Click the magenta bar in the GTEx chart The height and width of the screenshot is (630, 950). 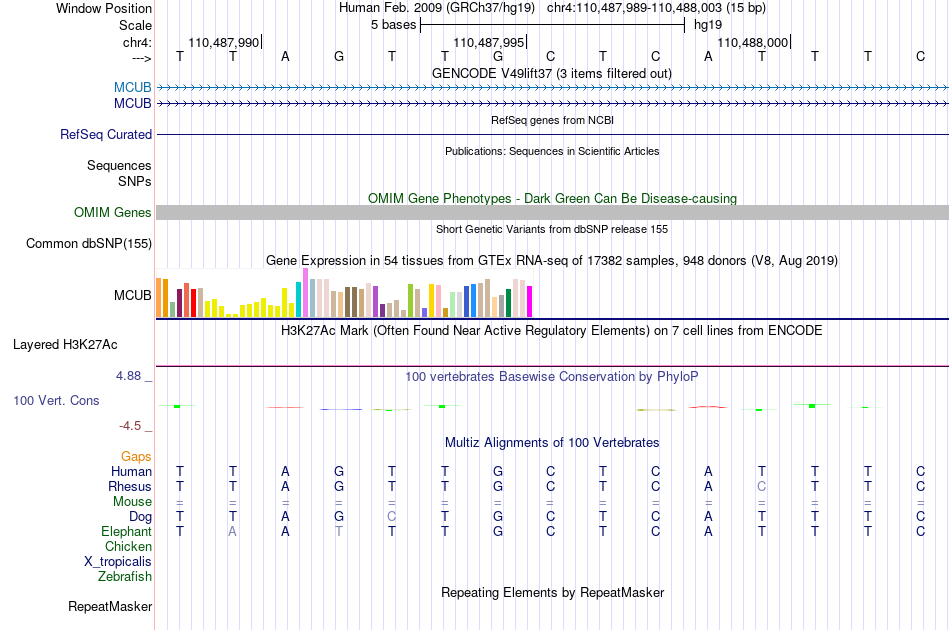(x=530, y=302)
